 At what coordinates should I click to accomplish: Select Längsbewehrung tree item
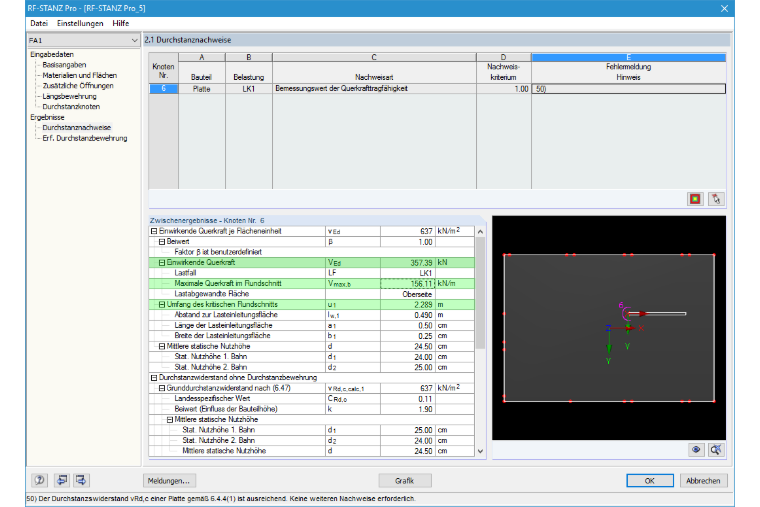pyautogui.click(x=69, y=96)
